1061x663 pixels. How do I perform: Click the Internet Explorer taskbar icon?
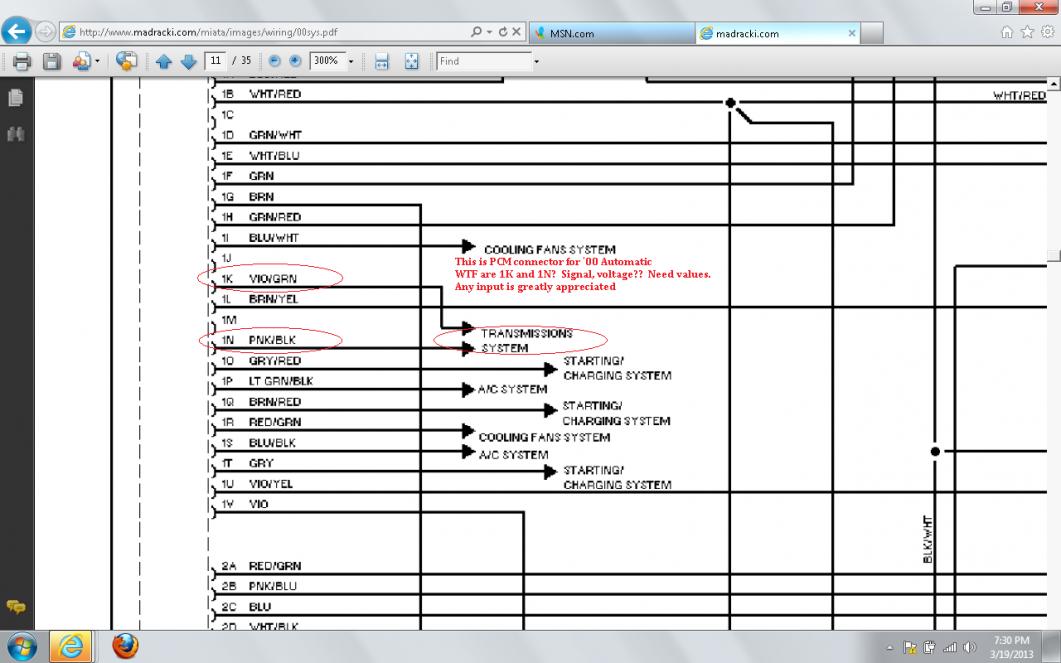click(x=70, y=647)
